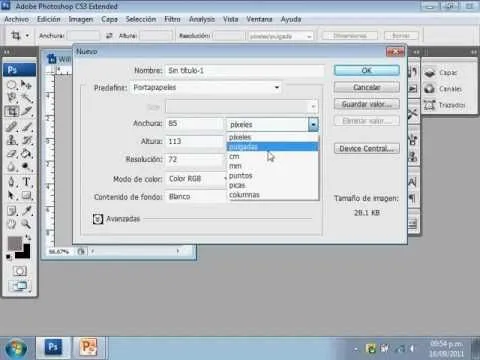Select the Eyedropper tool
The width and height of the screenshot is (480, 360).
[x=27, y=211]
